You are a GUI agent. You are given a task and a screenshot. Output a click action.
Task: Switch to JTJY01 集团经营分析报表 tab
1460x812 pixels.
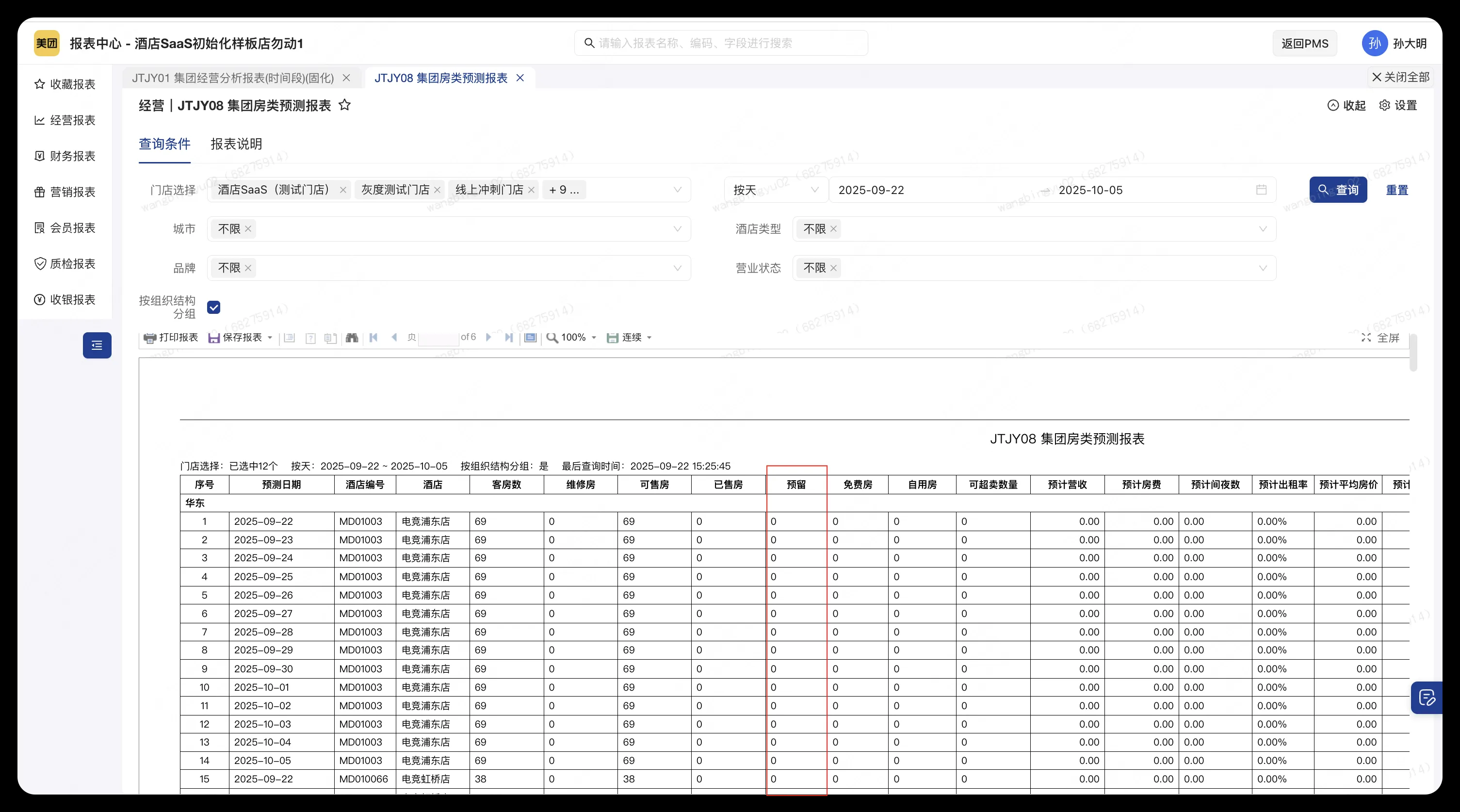[x=233, y=78]
